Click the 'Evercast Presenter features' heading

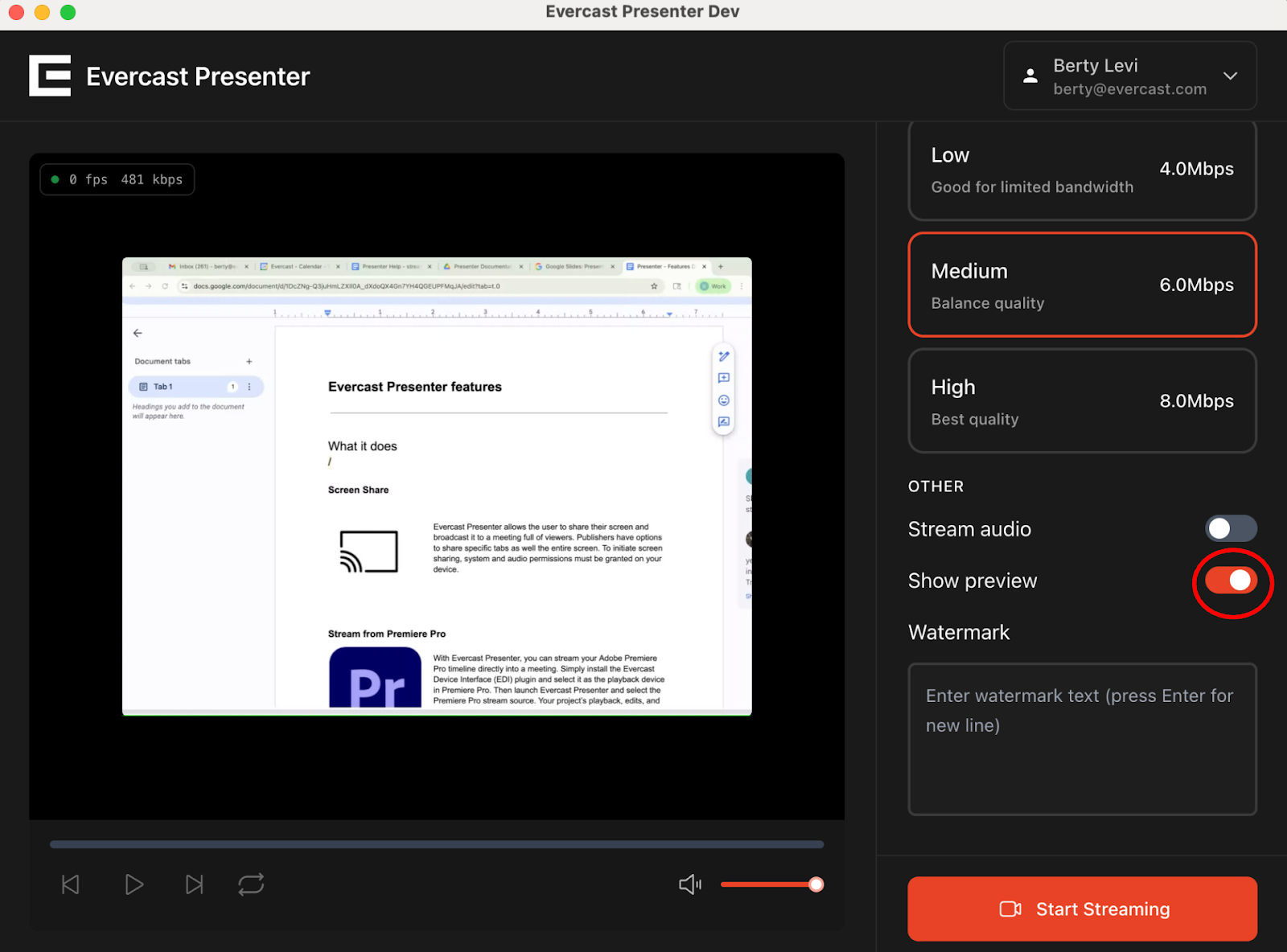415,387
